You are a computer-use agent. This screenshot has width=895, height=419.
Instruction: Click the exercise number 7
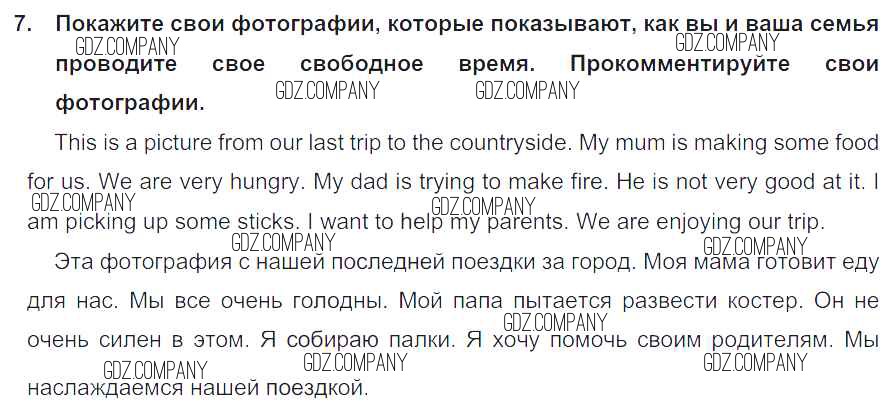point(24,23)
